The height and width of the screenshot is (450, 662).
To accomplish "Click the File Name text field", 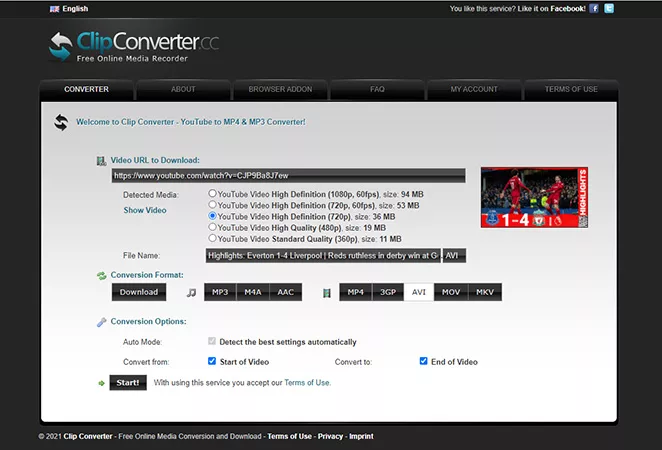I will (323, 255).
